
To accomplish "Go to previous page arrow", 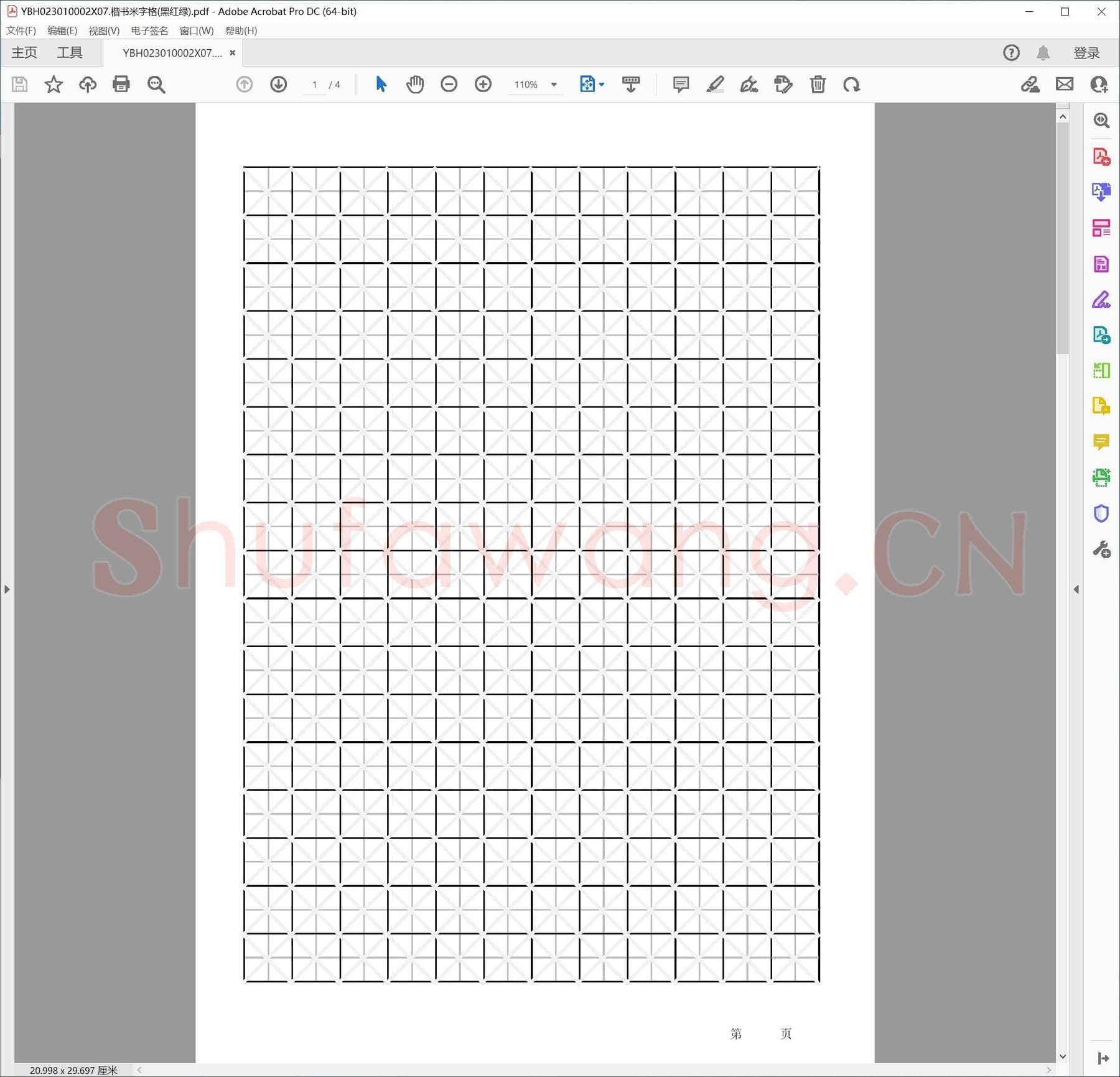I will coord(245,84).
